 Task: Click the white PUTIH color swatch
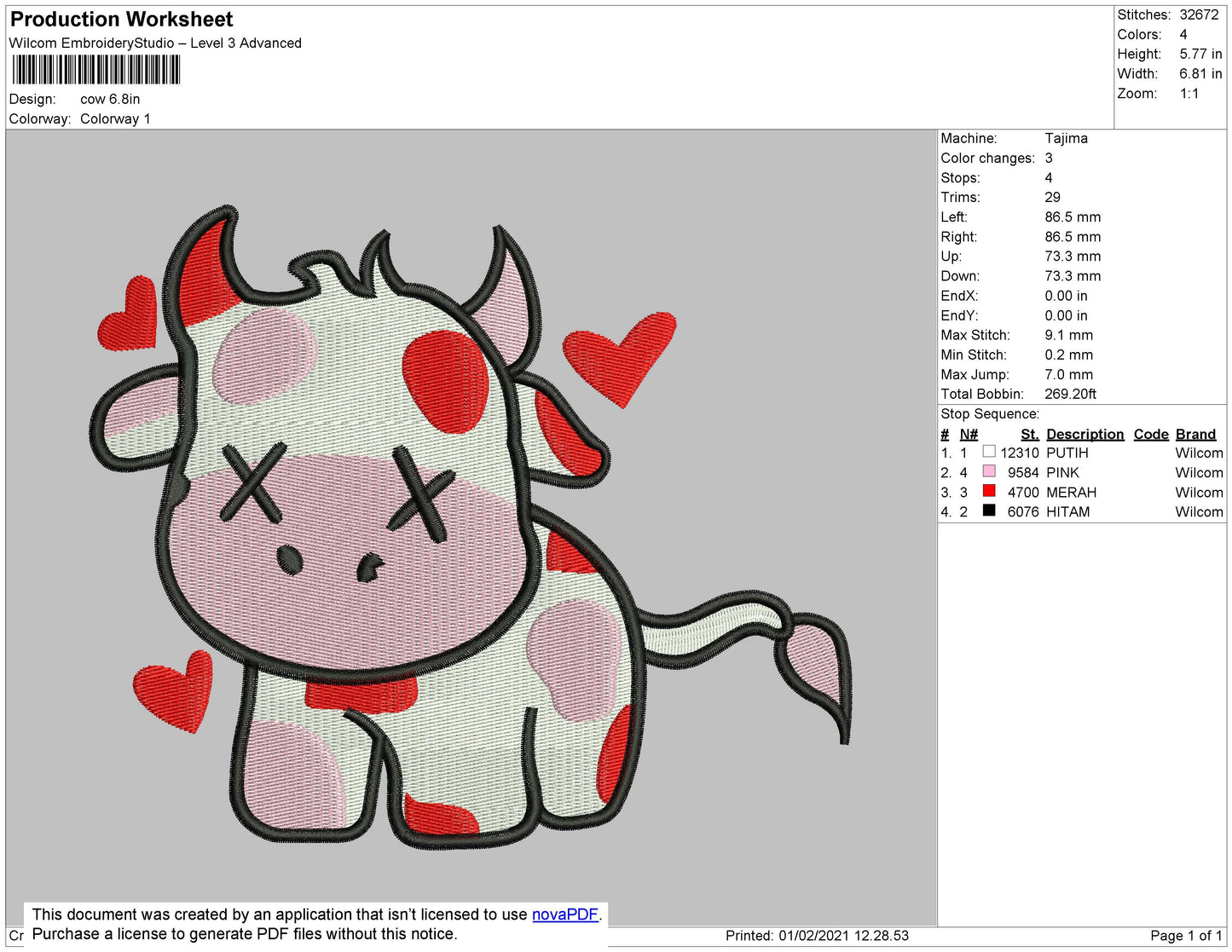[989, 452]
